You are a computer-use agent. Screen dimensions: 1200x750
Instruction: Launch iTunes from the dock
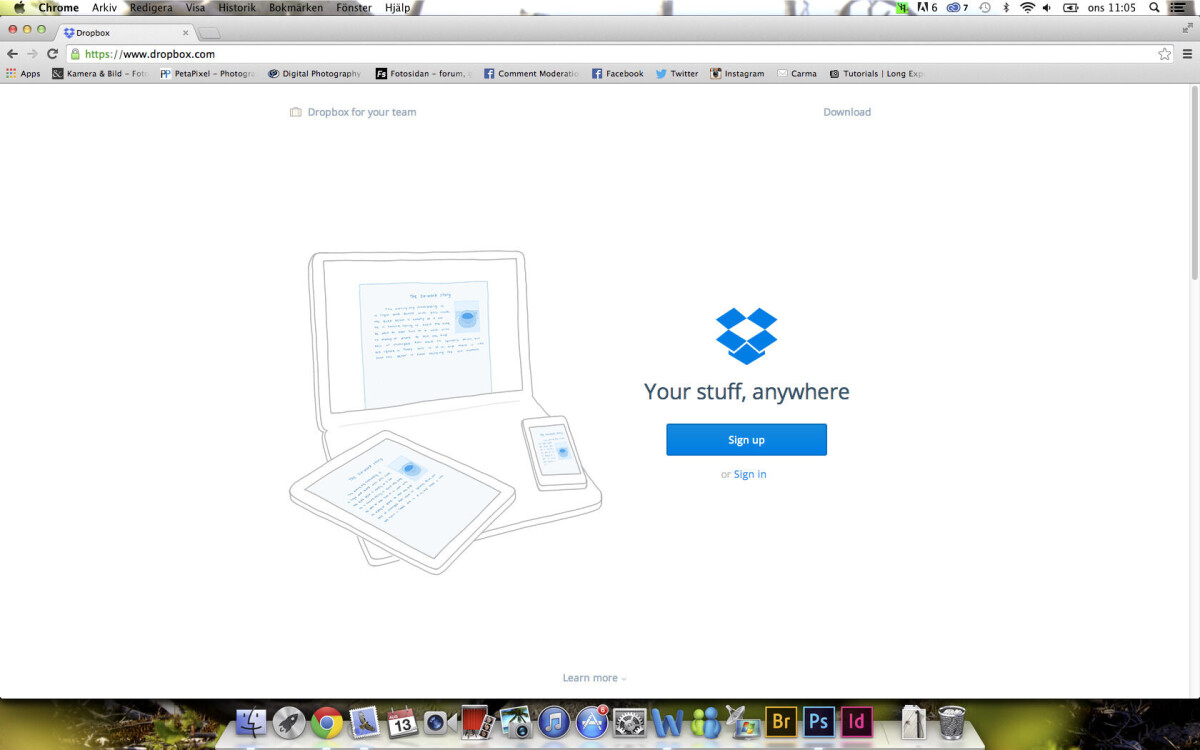554,722
